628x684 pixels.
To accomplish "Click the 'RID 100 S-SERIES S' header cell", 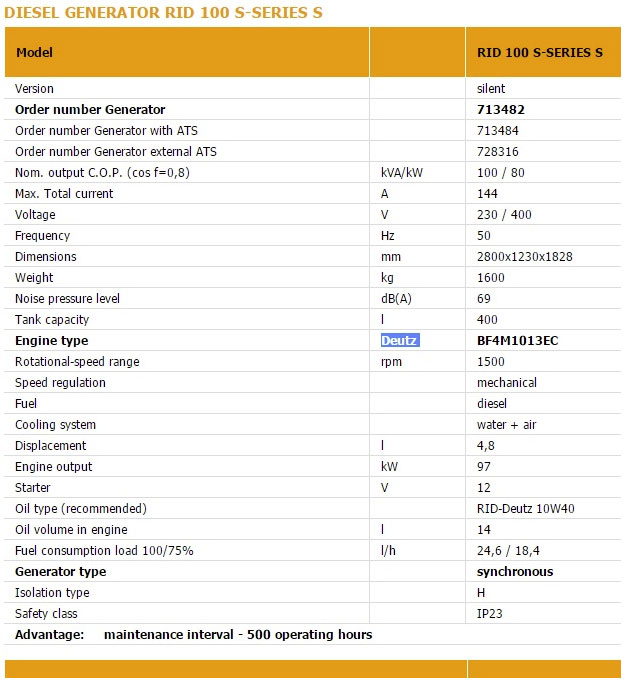I will (x=543, y=52).
